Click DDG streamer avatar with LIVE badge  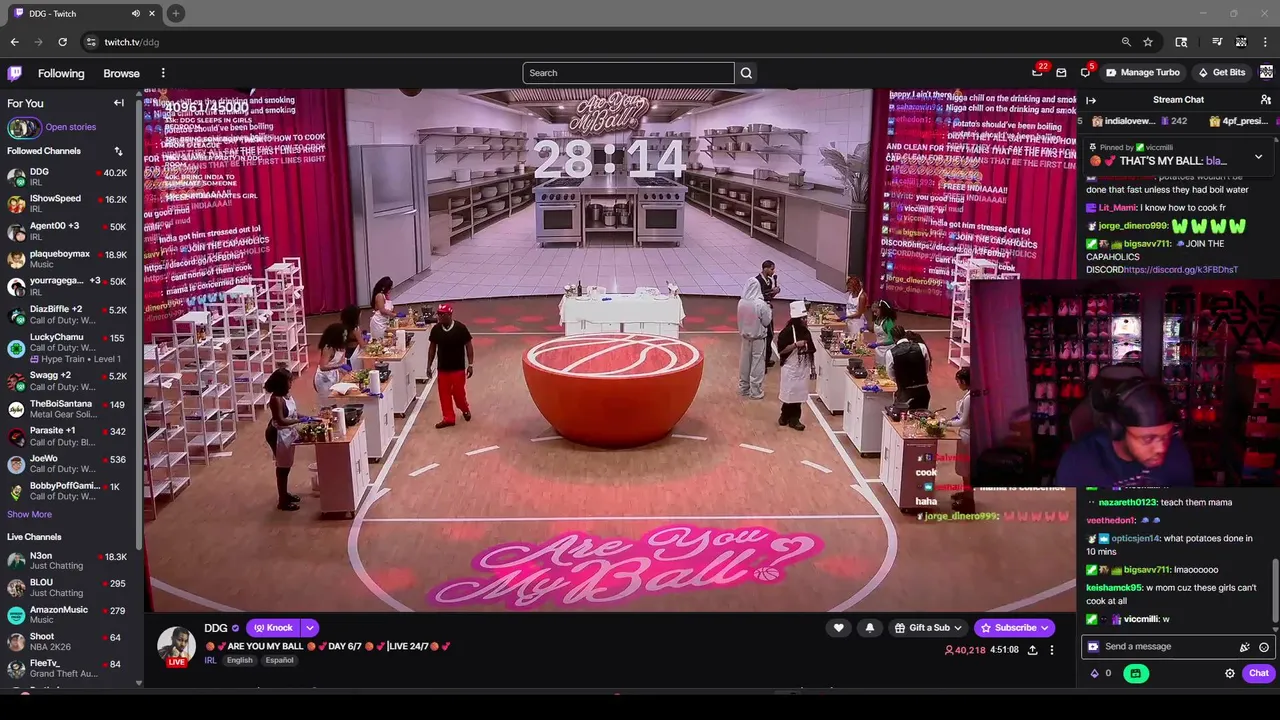coord(177,646)
